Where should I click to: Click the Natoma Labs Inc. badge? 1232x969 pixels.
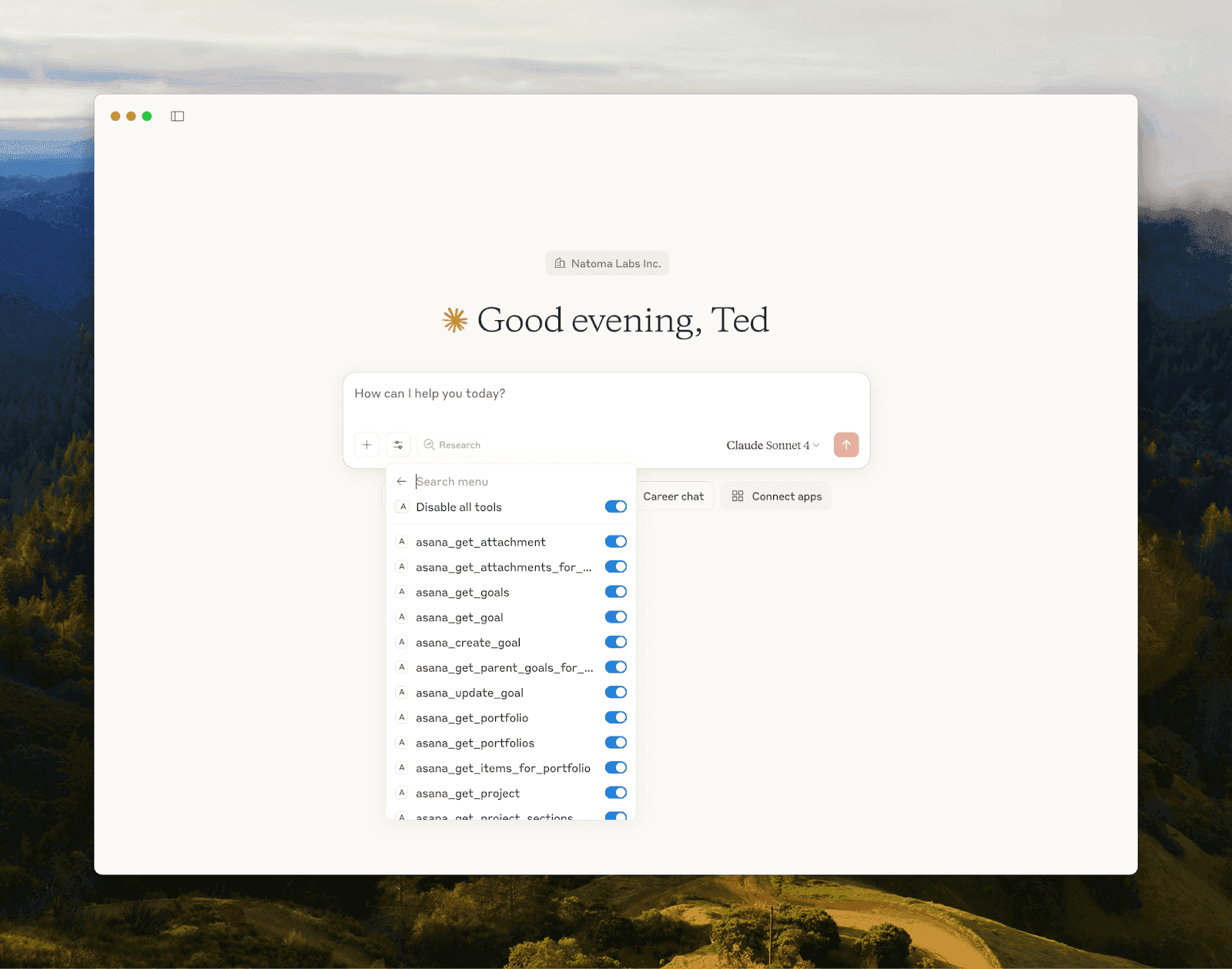pyautogui.click(x=607, y=263)
